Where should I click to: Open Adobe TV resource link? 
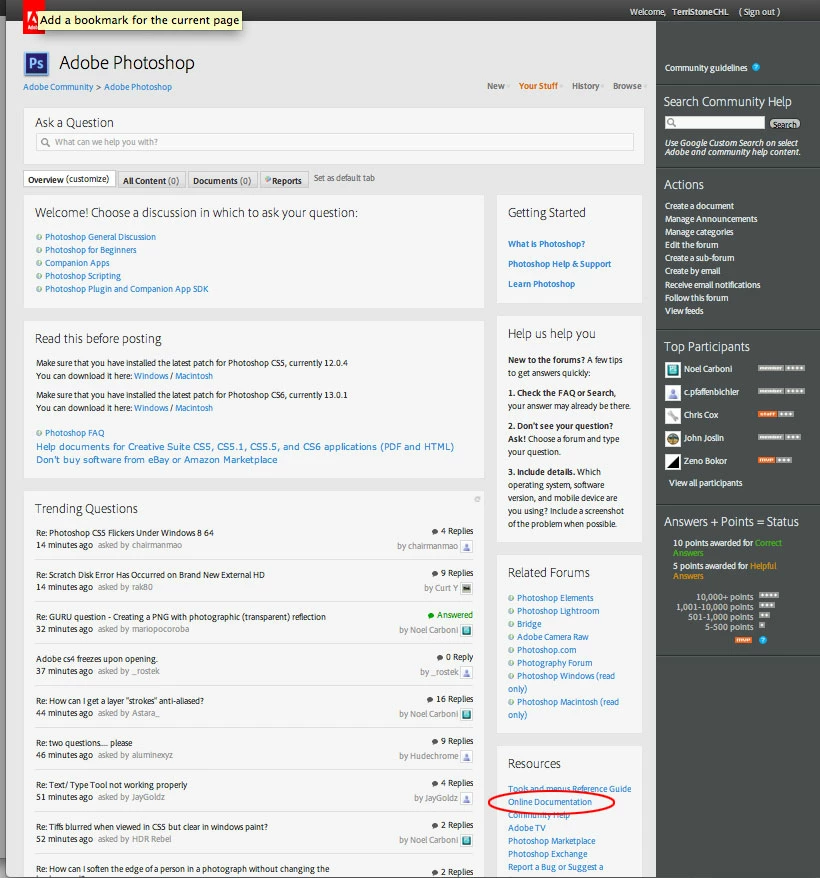pos(527,828)
